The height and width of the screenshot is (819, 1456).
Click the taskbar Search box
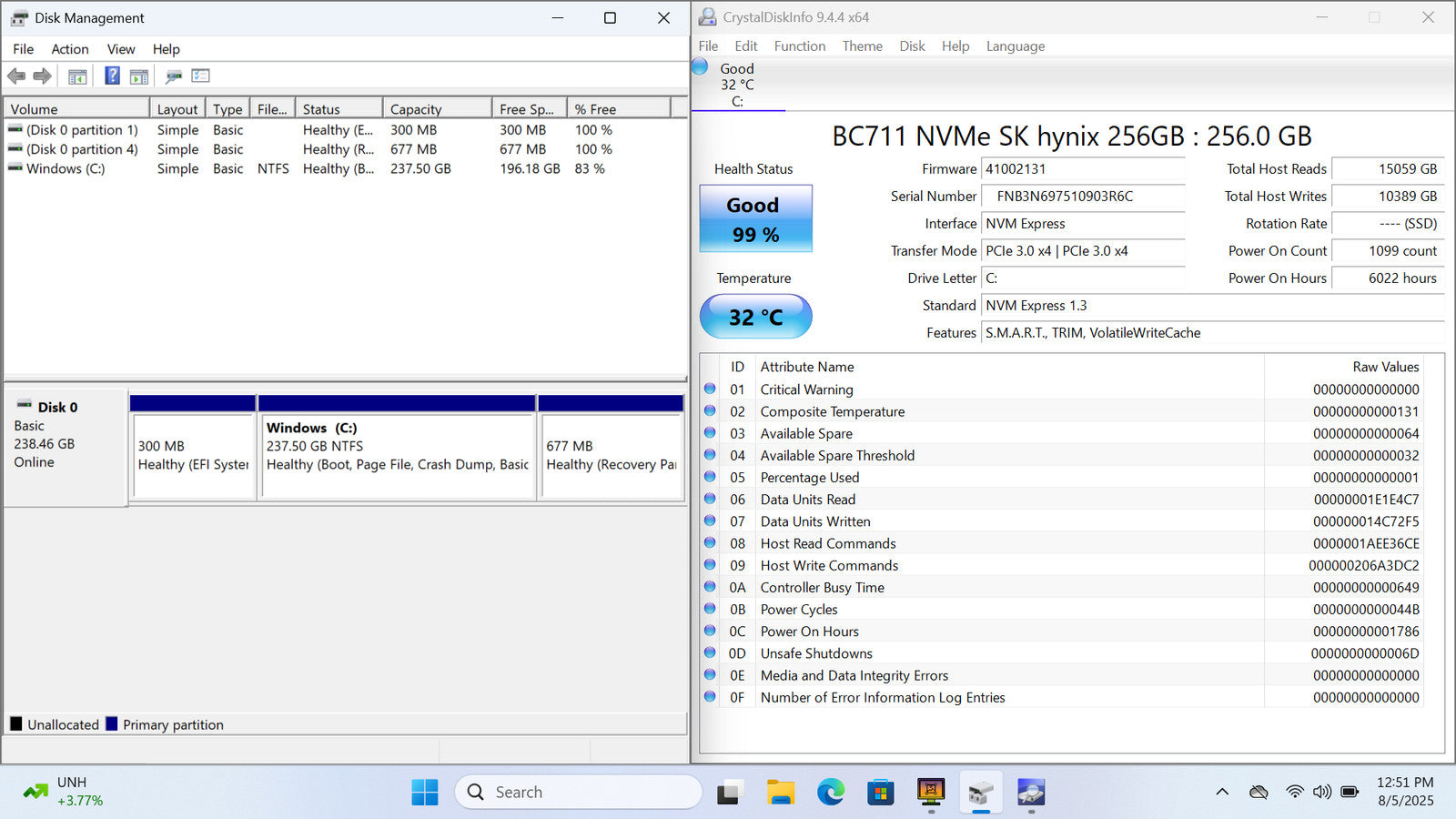579,793
